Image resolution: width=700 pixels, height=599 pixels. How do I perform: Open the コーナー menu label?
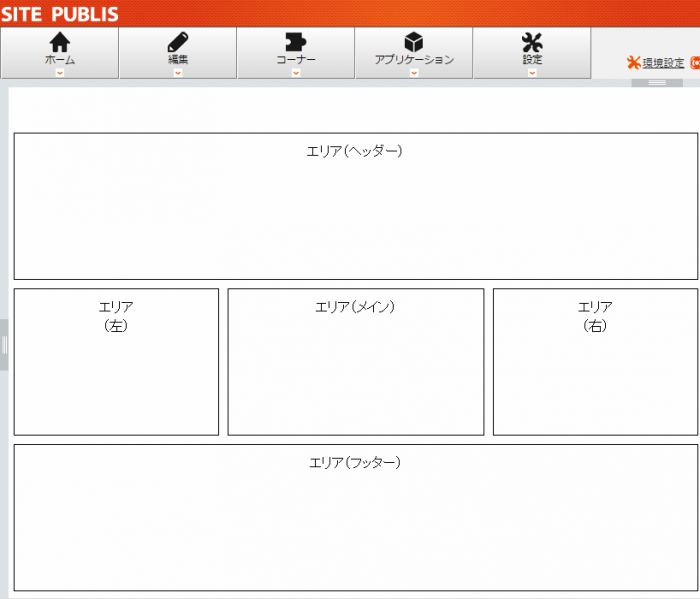pyautogui.click(x=296, y=60)
